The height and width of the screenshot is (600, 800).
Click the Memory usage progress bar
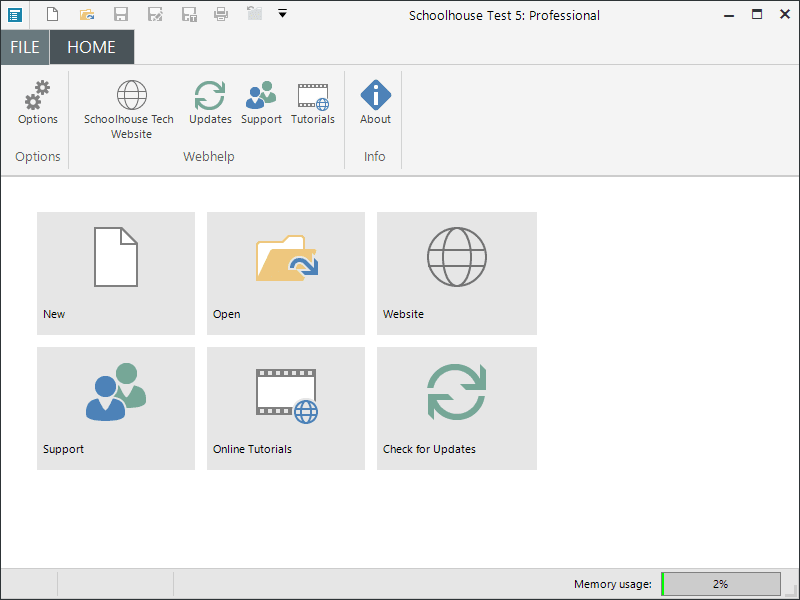coord(721,584)
